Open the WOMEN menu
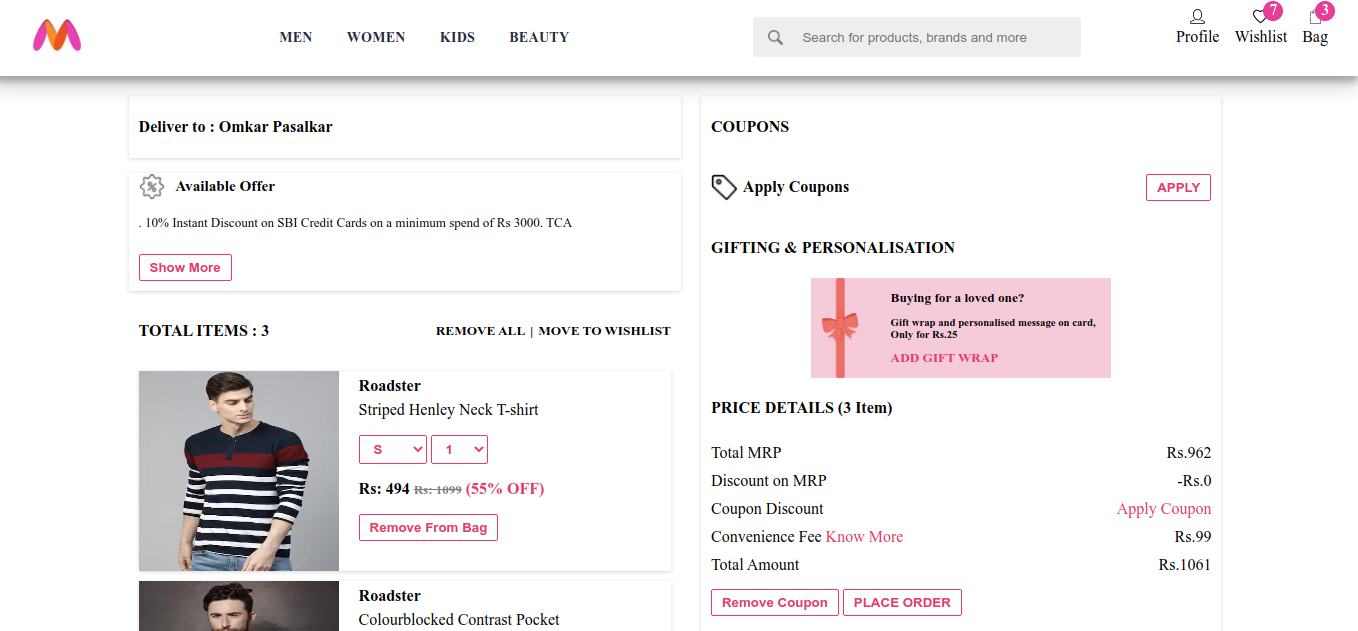Viewport: 1358px width, 631px height. (376, 37)
